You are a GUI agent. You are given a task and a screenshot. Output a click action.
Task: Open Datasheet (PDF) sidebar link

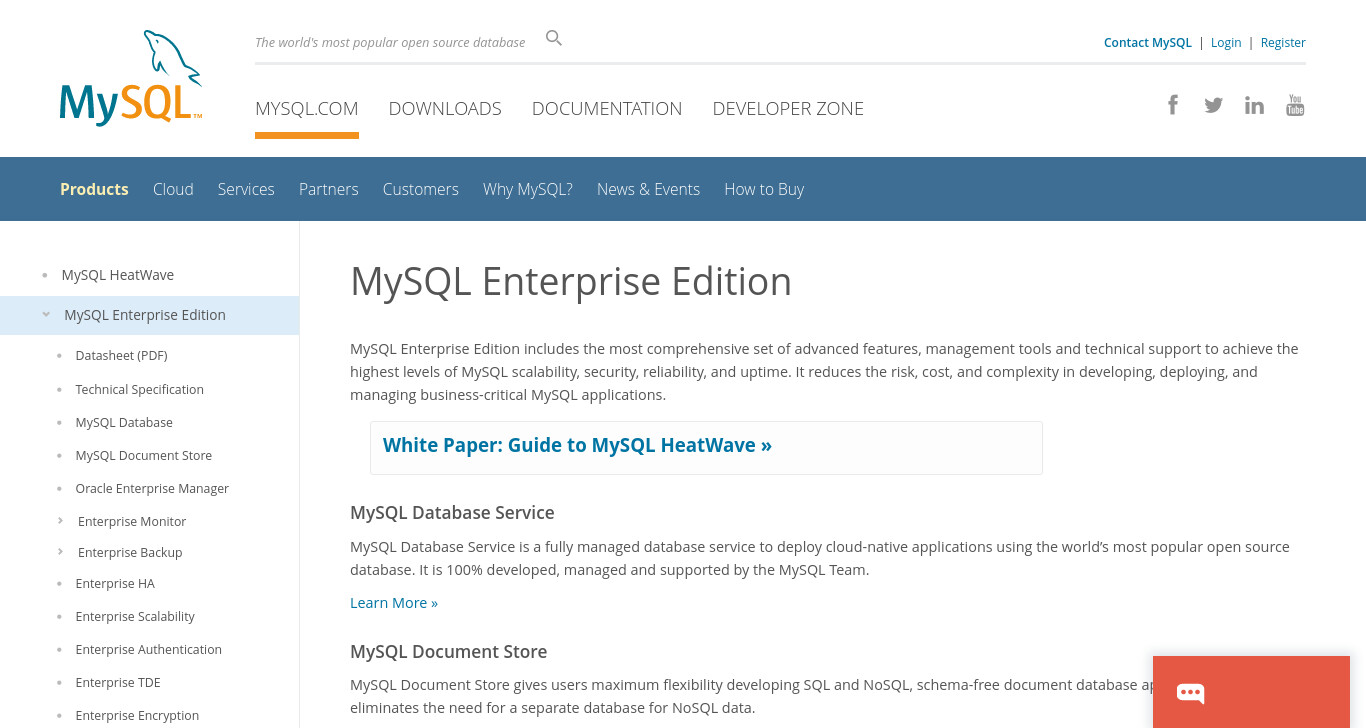pos(121,355)
